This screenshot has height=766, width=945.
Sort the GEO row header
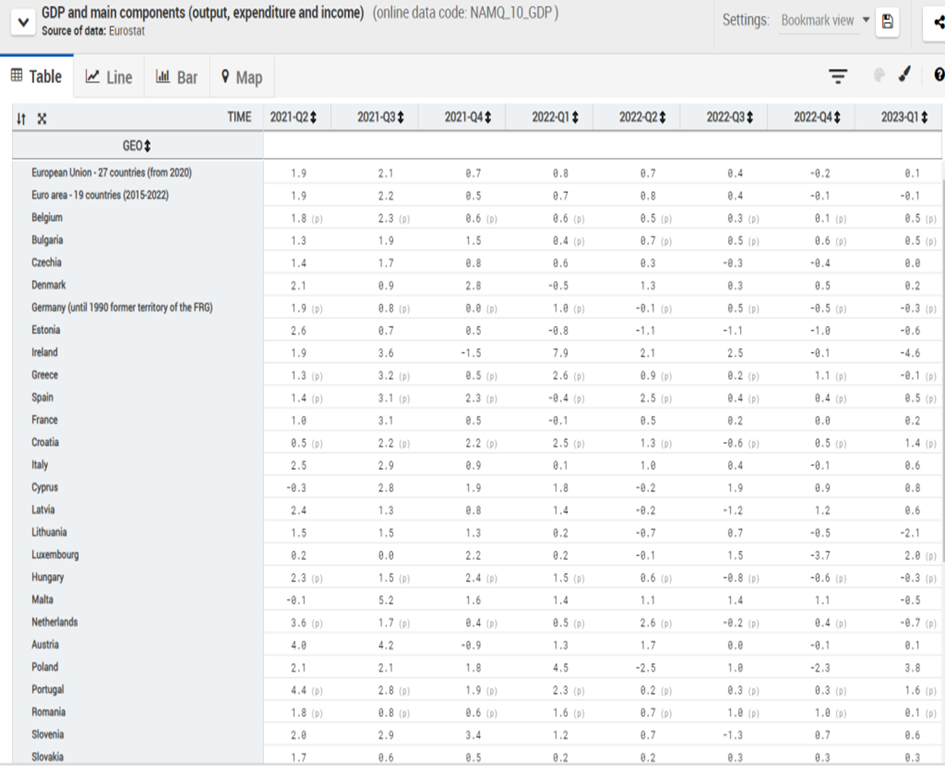point(148,146)
